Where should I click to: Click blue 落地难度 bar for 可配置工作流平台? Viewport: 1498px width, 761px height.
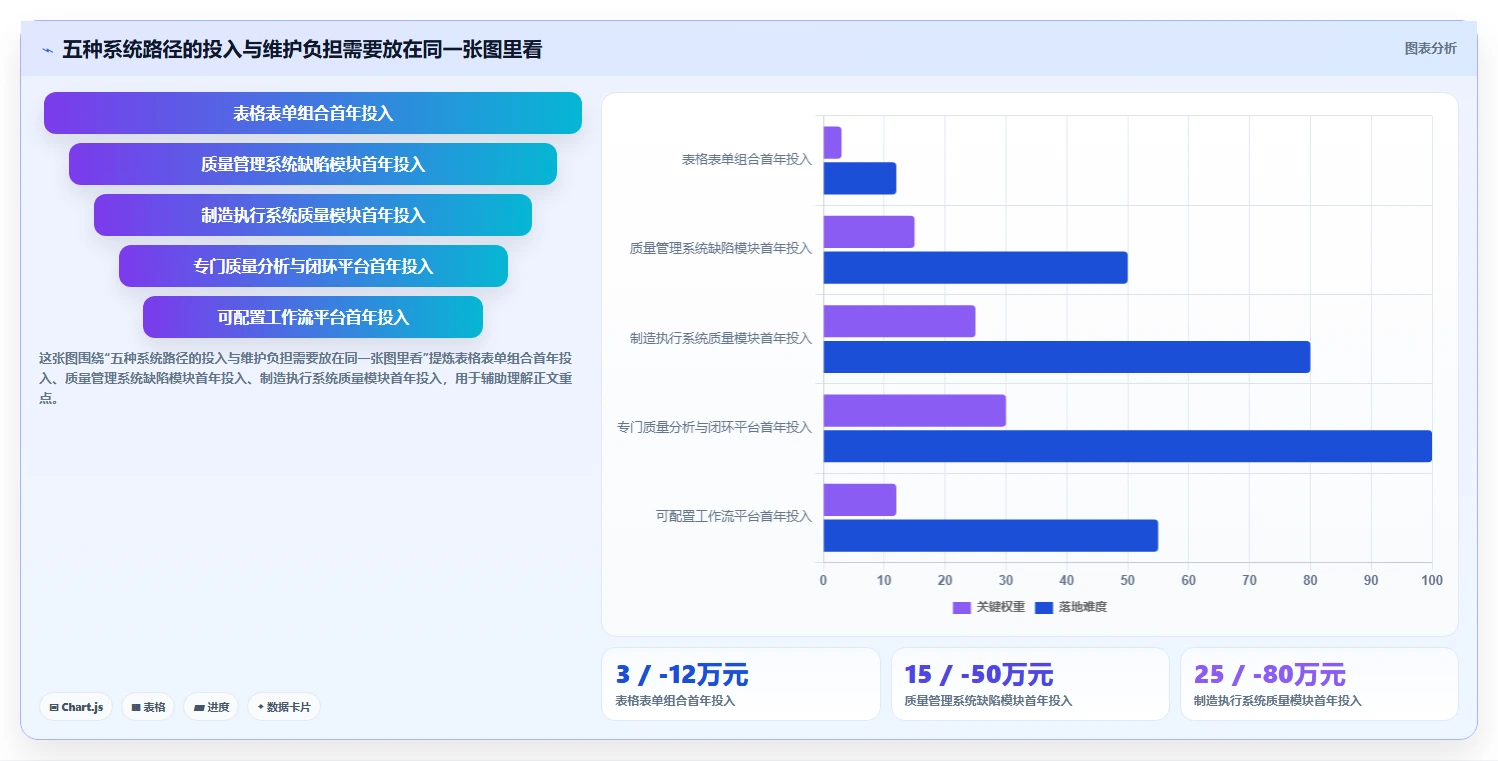pyautogui.click(x=991, y=535)
